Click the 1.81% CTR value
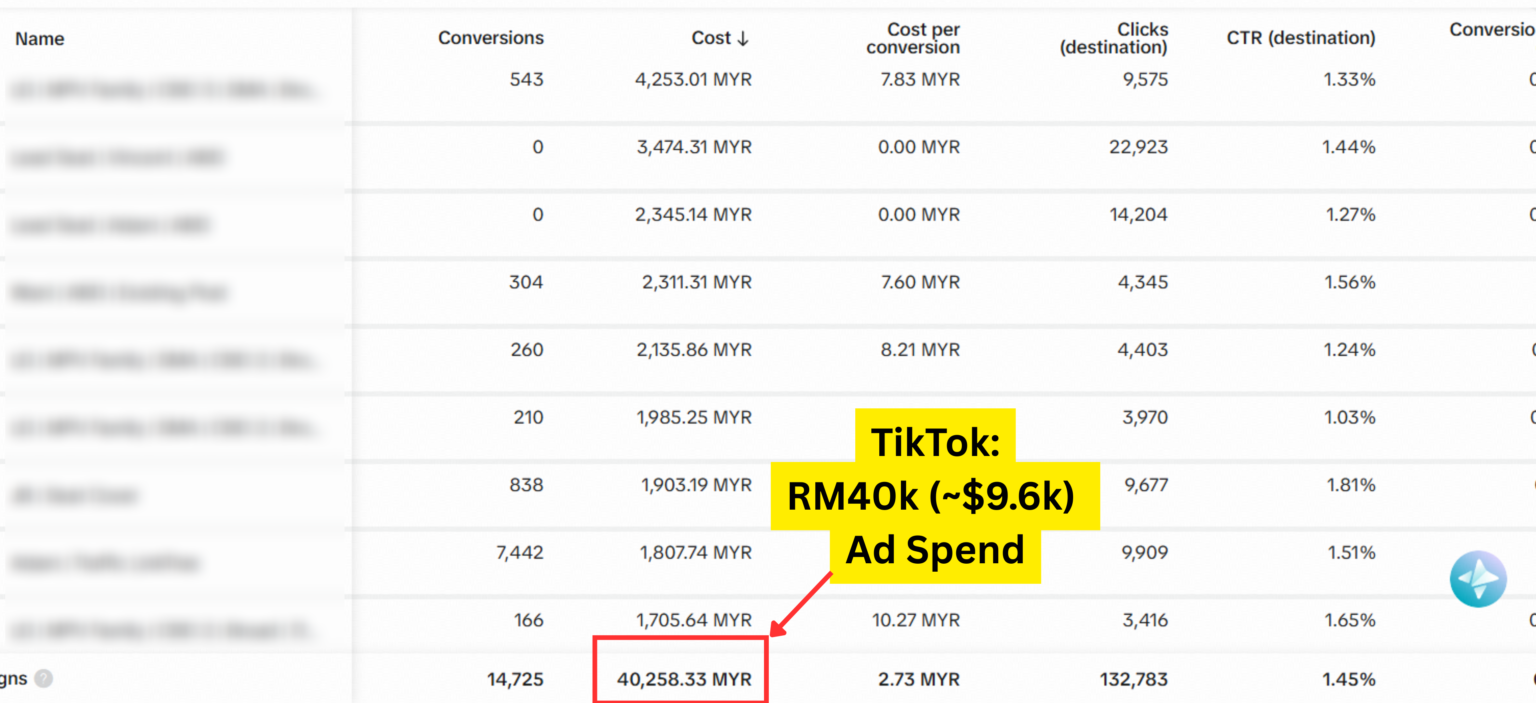Screen dimensions: 1536x703 click(1349, 485)
